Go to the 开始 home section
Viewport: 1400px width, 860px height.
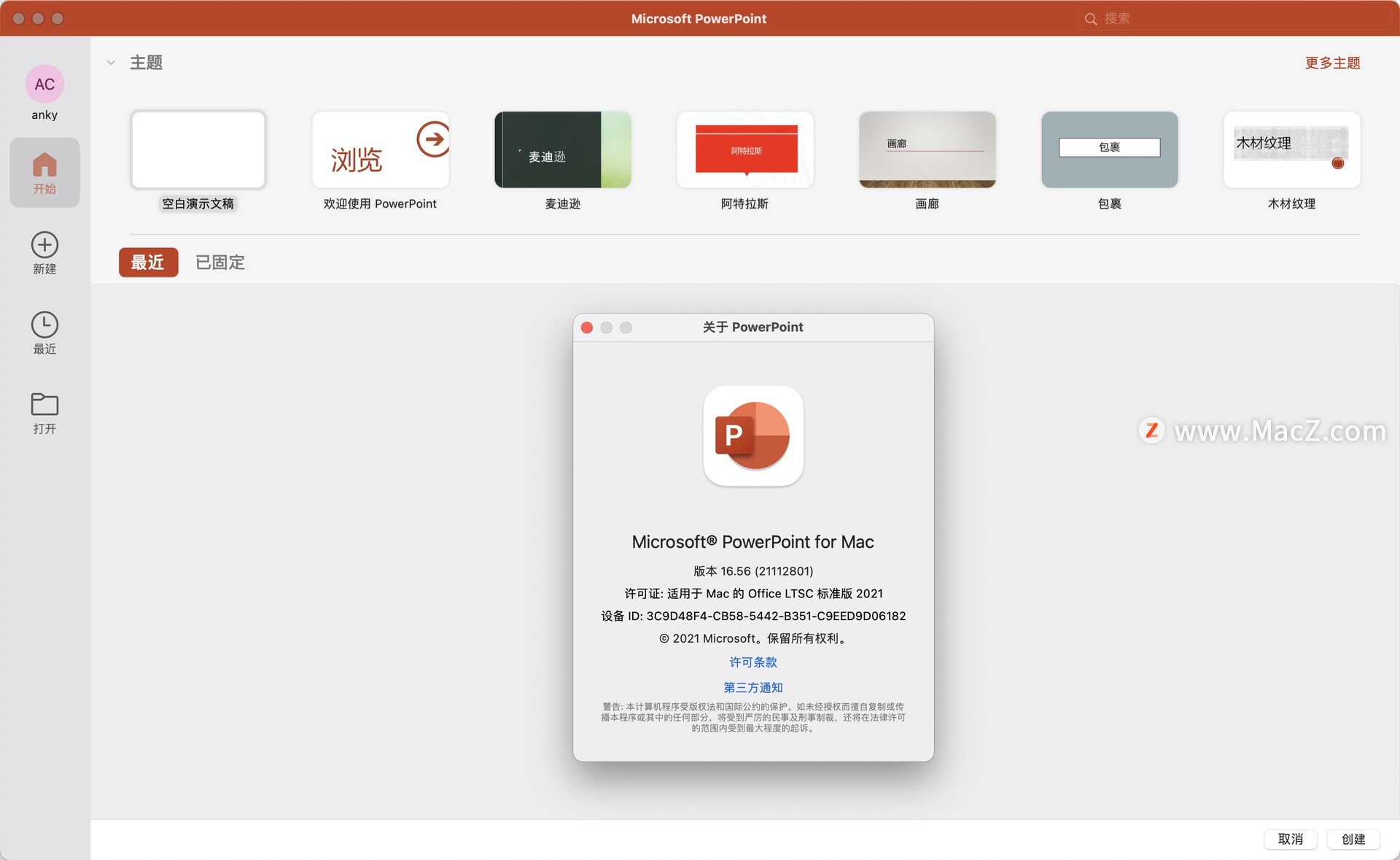click(x=44, y=173)
